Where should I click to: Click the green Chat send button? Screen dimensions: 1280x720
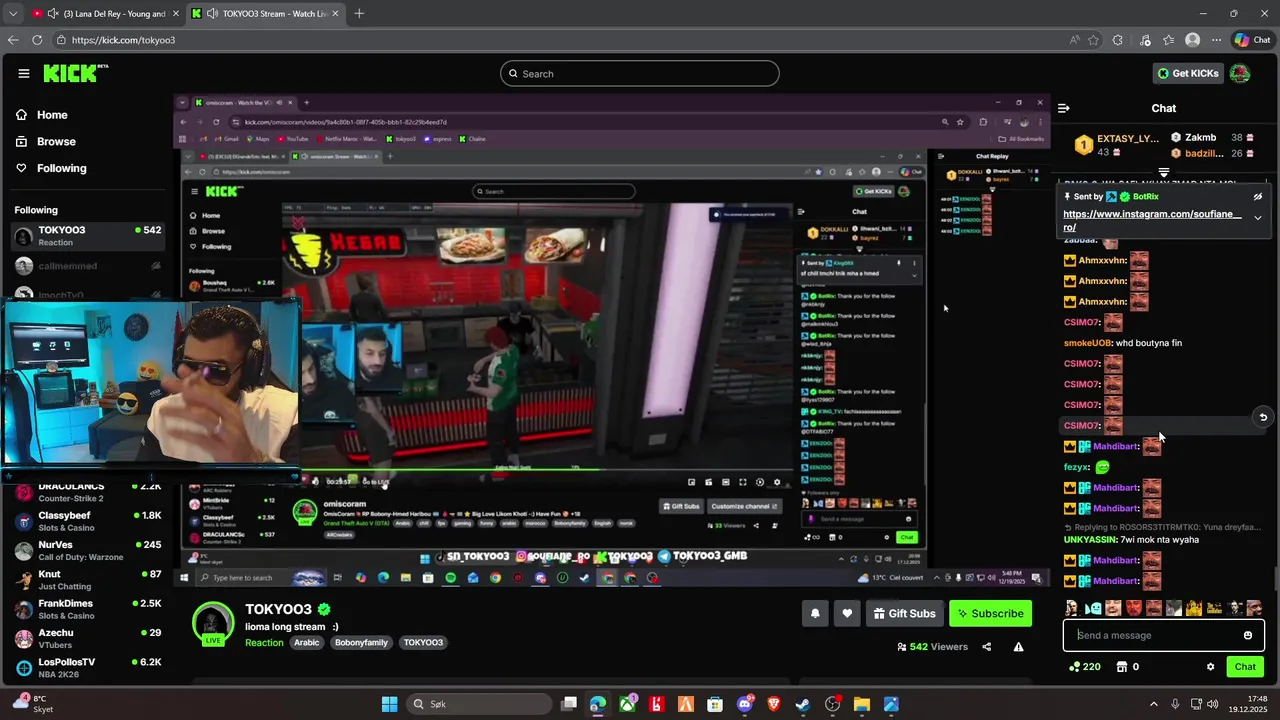coord(1245,667)
